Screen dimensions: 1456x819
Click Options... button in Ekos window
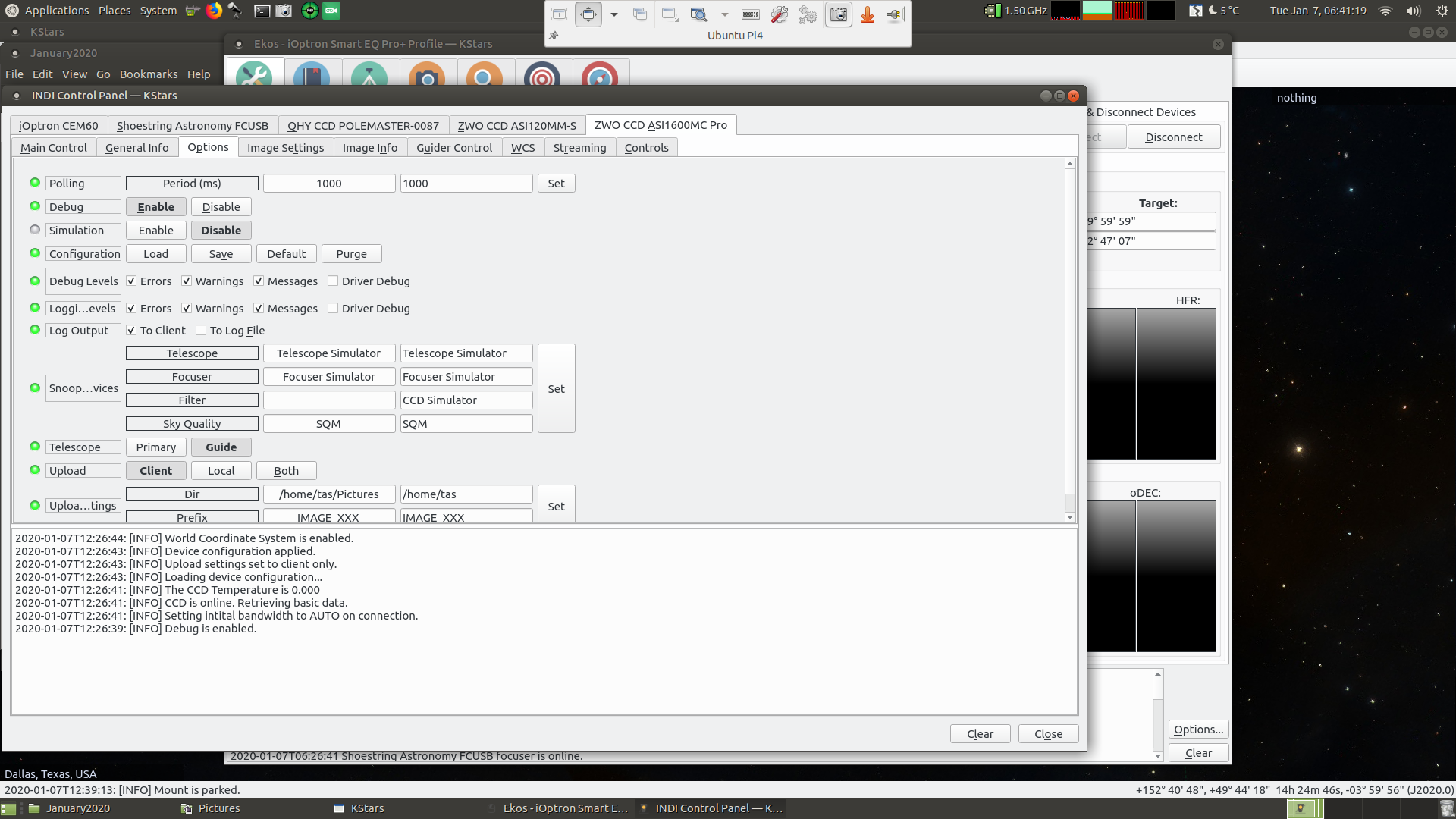[1198, 729]
